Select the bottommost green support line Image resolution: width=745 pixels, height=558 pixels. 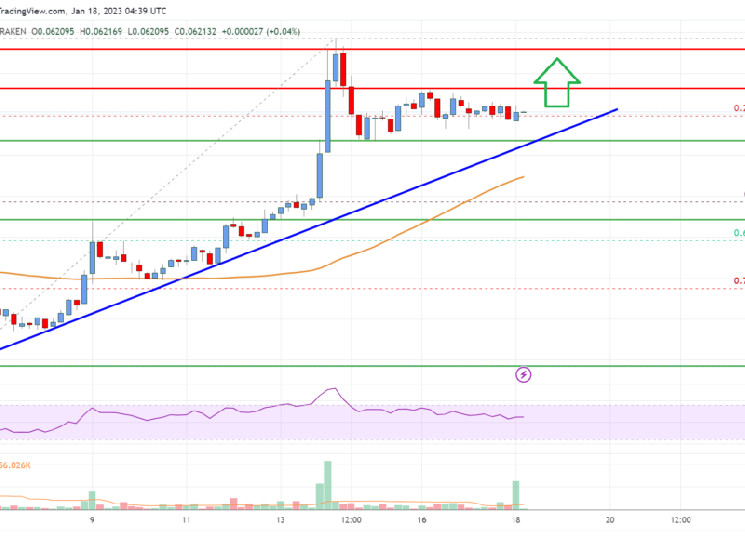[x=372, y=366]
